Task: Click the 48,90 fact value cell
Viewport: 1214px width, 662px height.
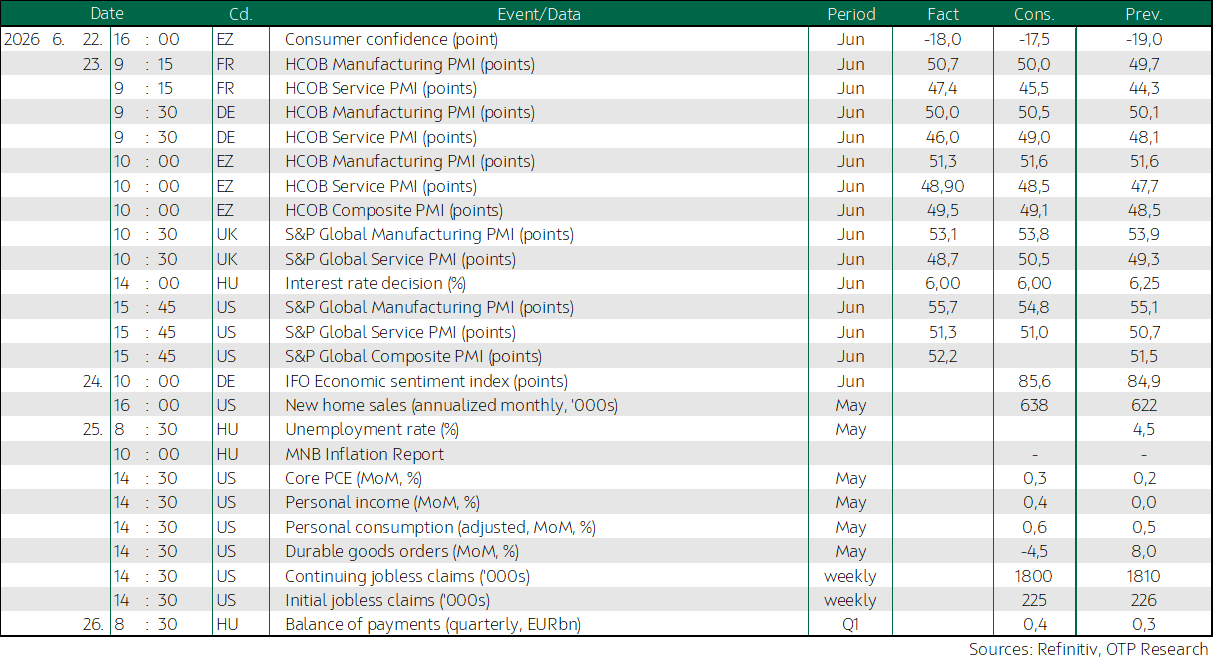Action: point(942,186)
